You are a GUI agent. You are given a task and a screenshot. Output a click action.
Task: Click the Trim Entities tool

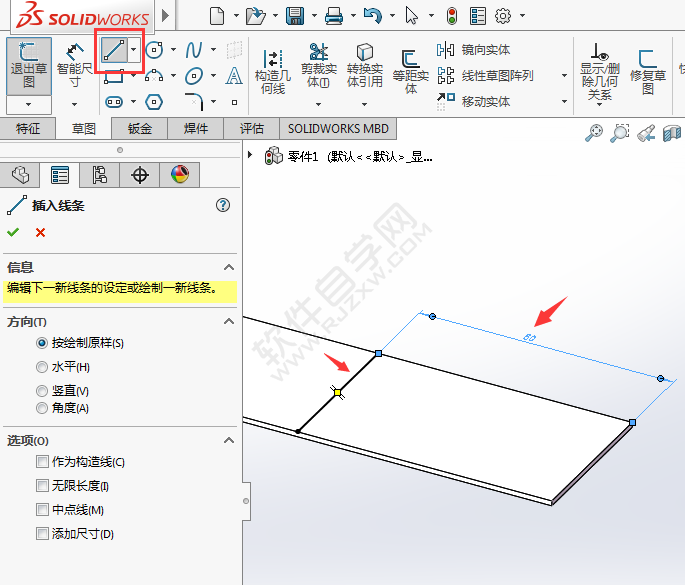pyautogui.click(x=318, y=65)
